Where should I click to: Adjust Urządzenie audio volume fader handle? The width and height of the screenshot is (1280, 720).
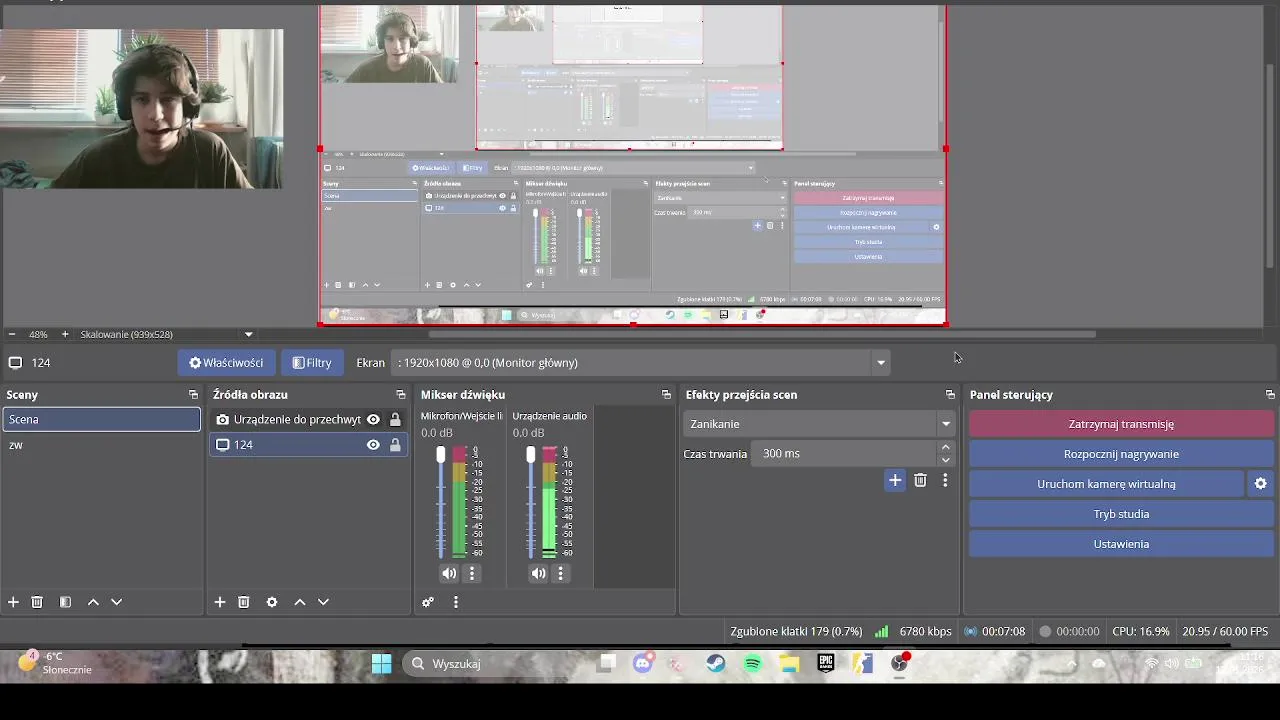531,455
